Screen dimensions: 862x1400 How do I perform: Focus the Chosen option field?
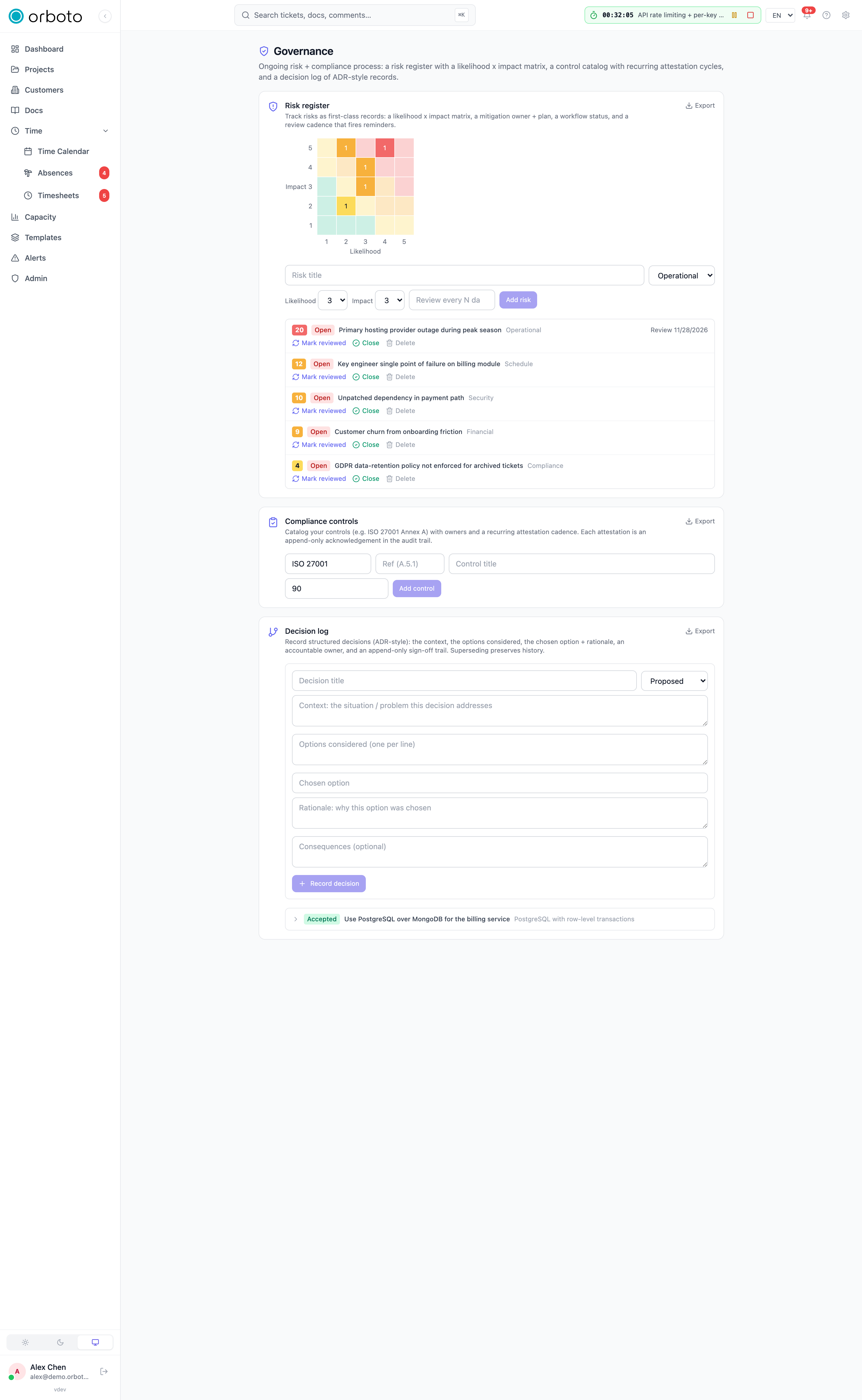pos(500,783)
